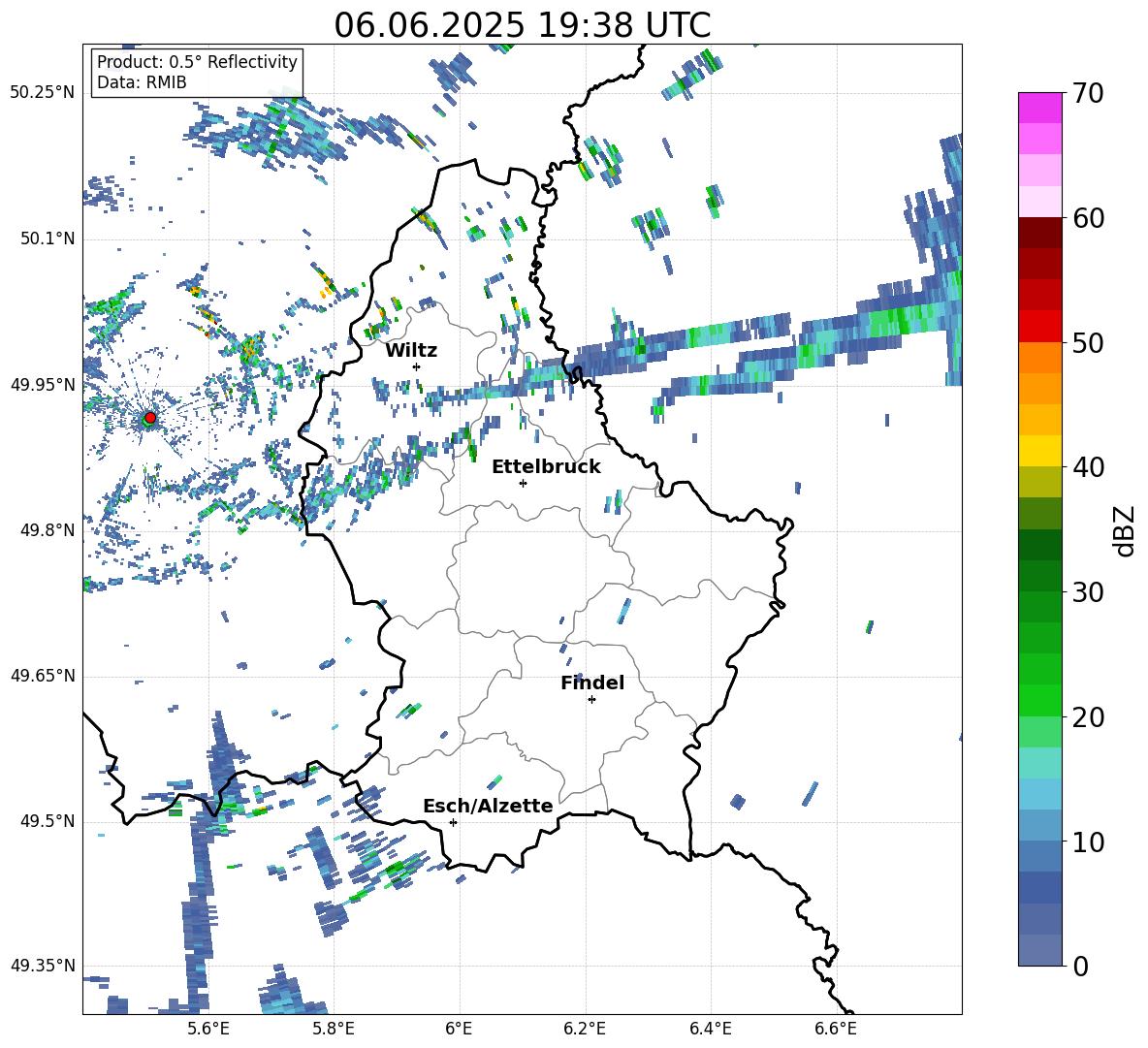Click the red radar site marker

coord(149,417)
